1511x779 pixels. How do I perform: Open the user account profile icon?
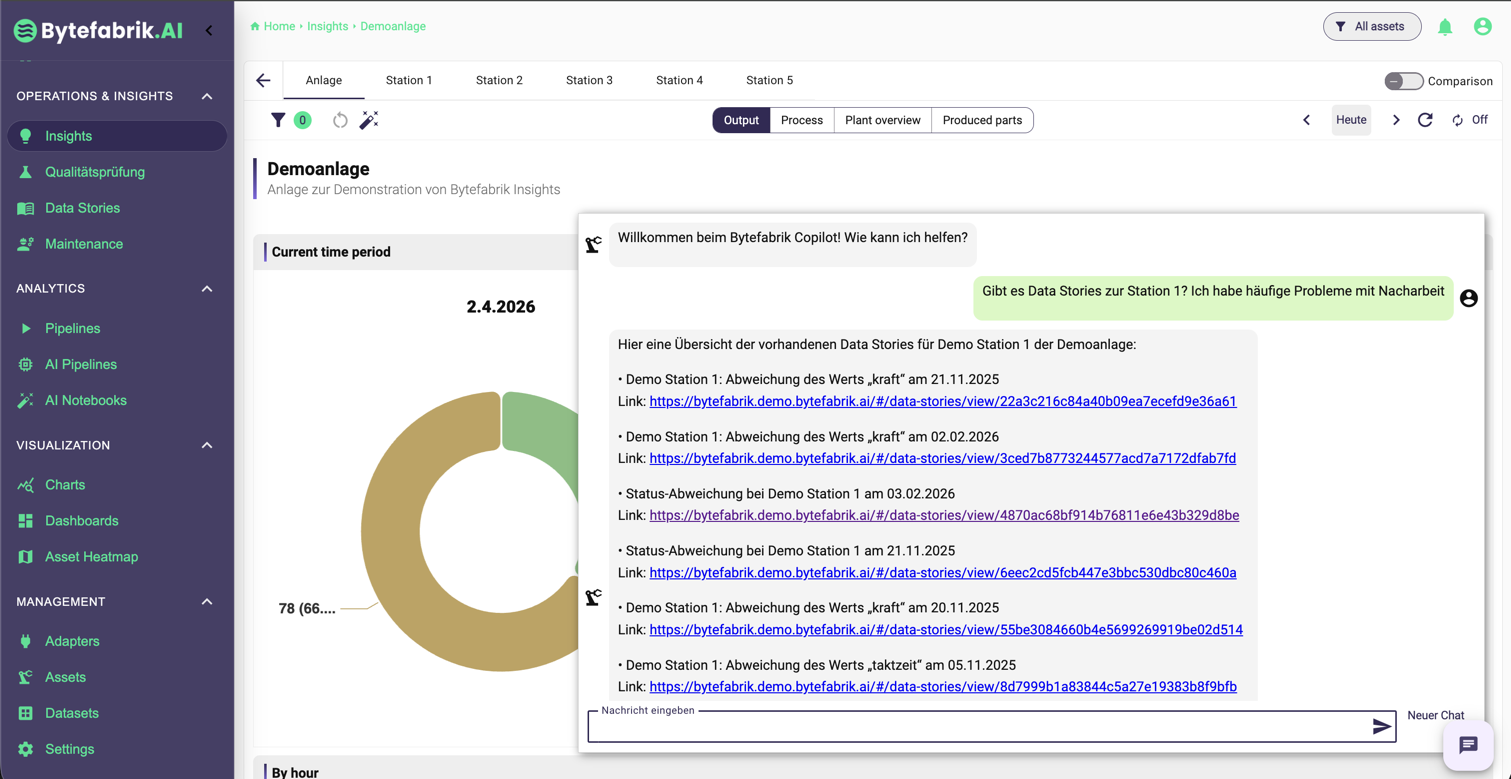(1482, 27)
